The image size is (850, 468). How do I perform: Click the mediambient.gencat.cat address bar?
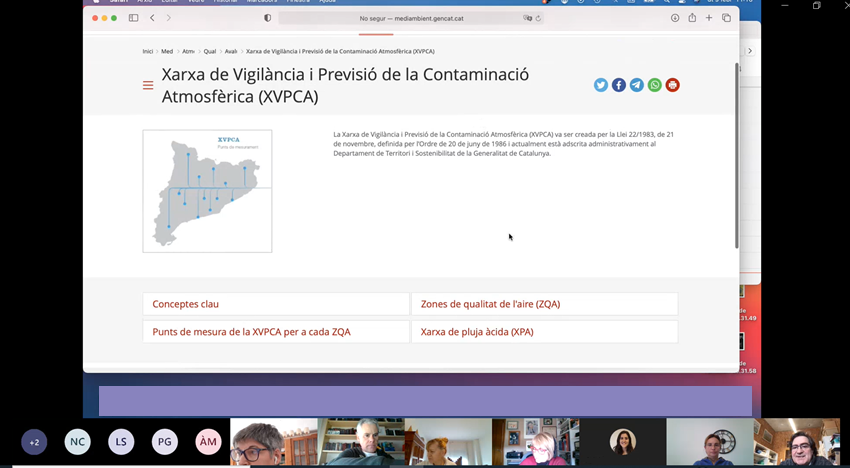point(411,18)
